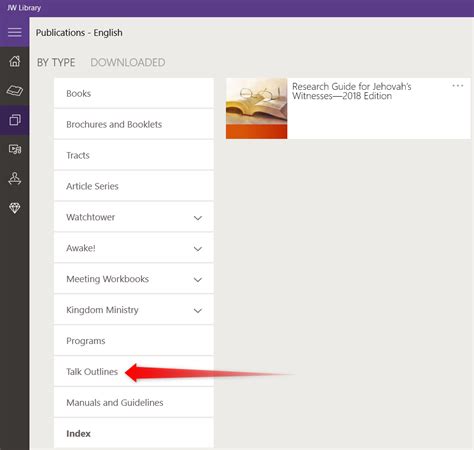Open the Tracts category

134,155
